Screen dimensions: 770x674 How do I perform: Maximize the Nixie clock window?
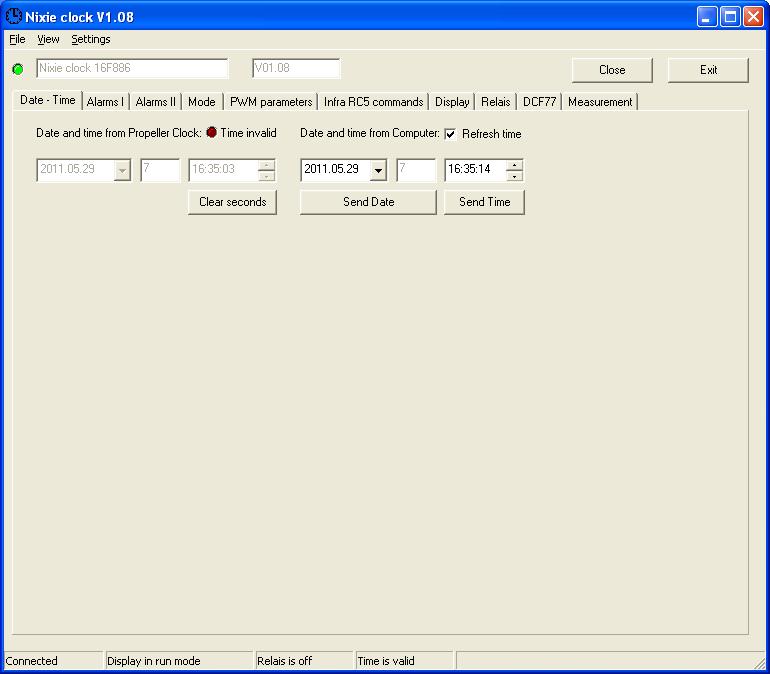point(730,17)
